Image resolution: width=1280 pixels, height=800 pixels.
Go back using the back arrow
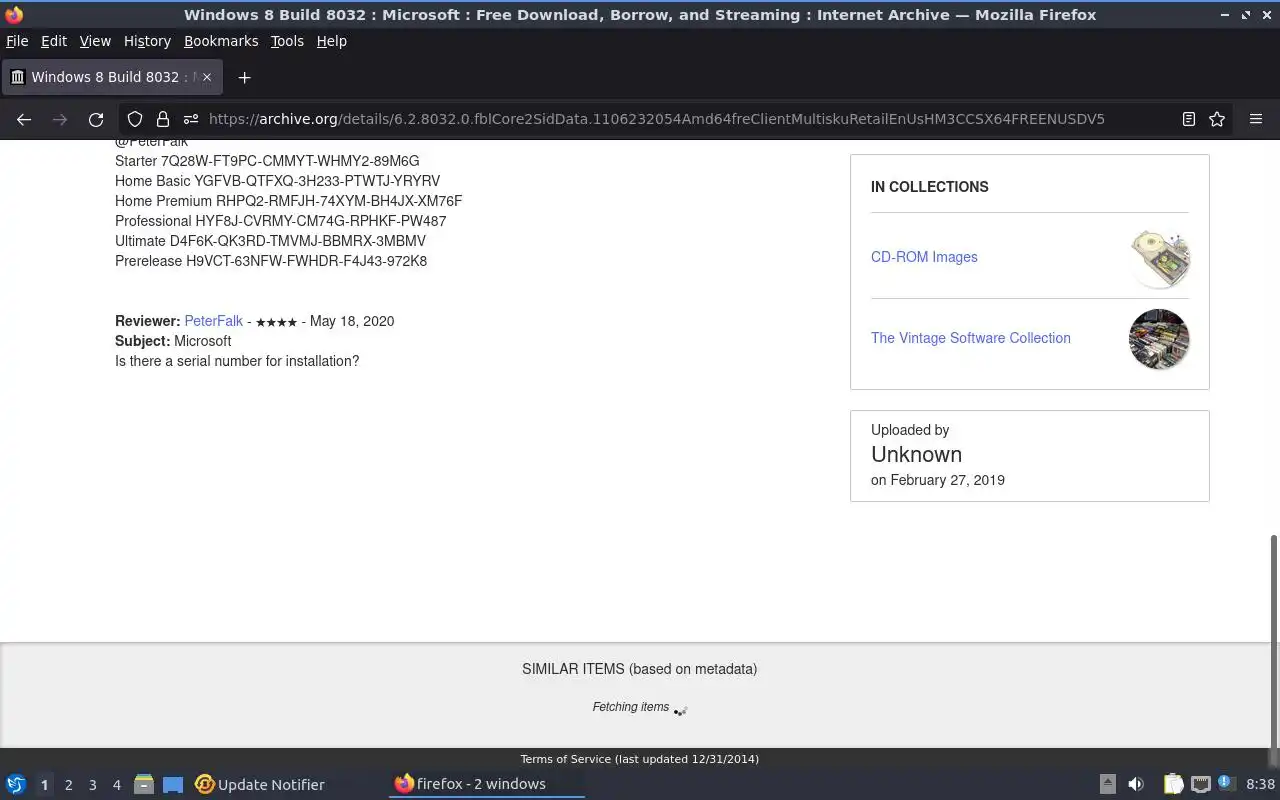tap(24, 119)
